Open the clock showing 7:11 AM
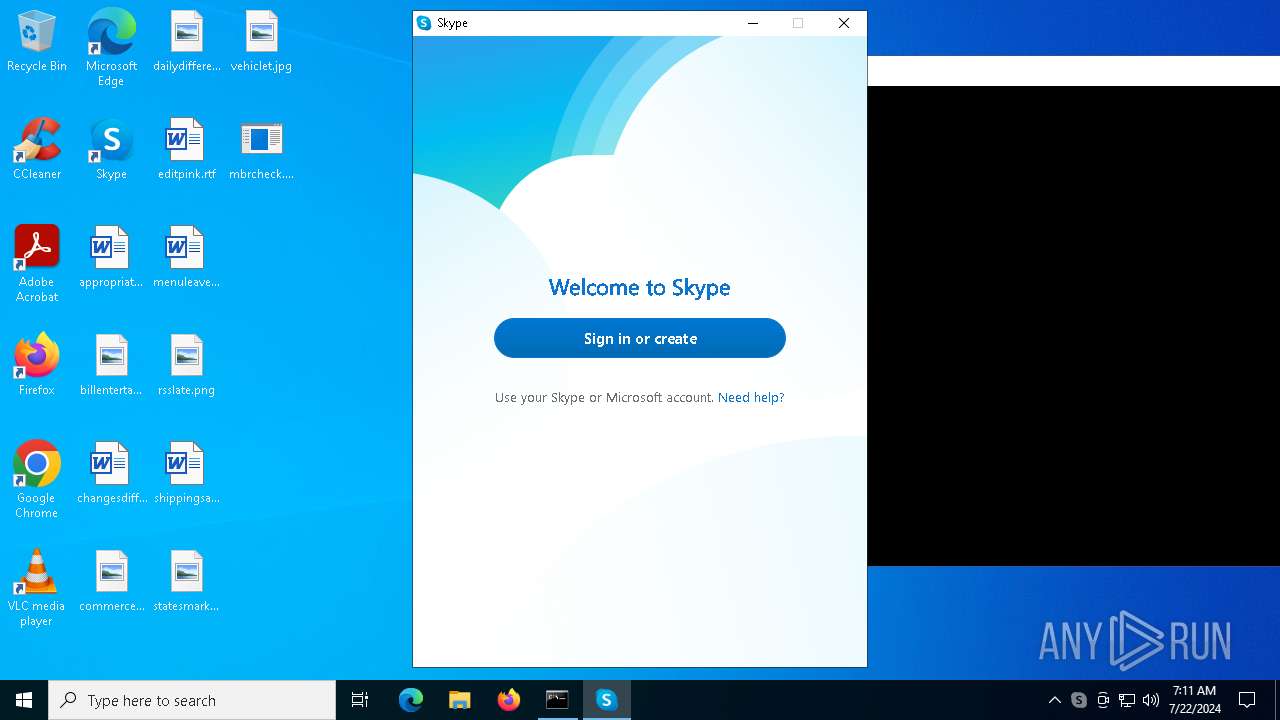The height and width of the screenshot is (720, 1280). coord(1195,700)
